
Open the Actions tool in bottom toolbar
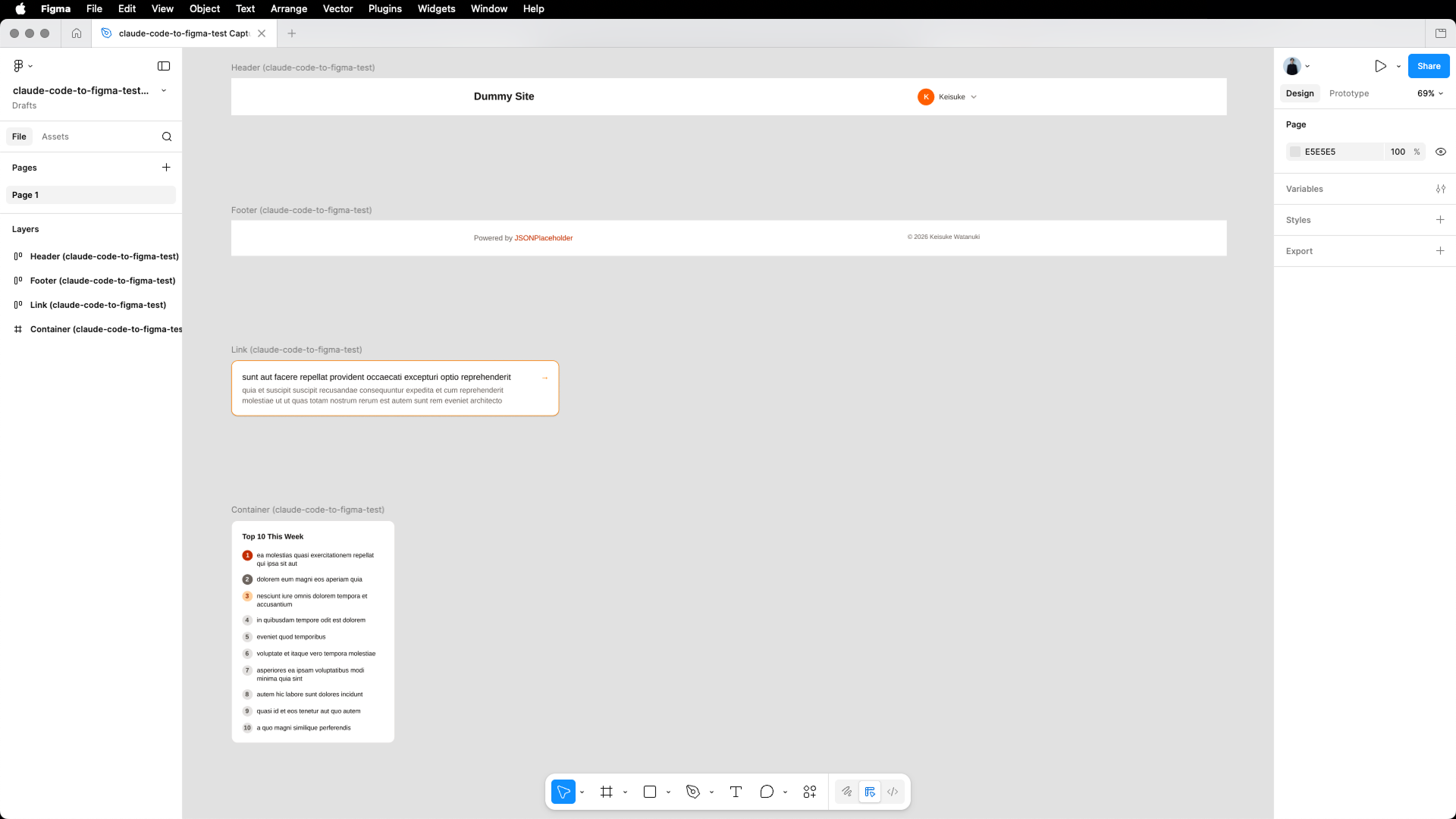[x=810, y=792]
